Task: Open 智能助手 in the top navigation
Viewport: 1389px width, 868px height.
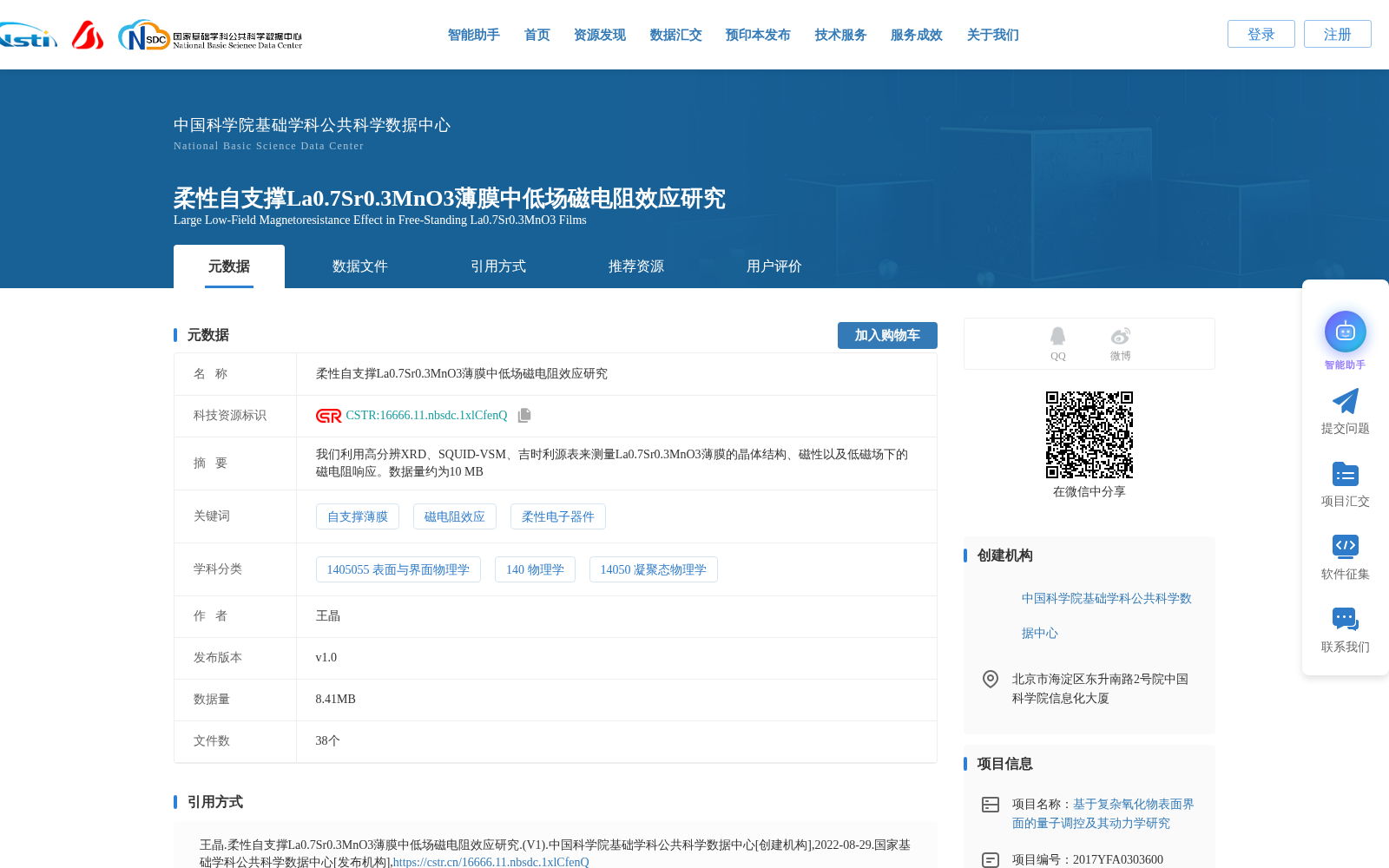Action: tap(473, 35)
